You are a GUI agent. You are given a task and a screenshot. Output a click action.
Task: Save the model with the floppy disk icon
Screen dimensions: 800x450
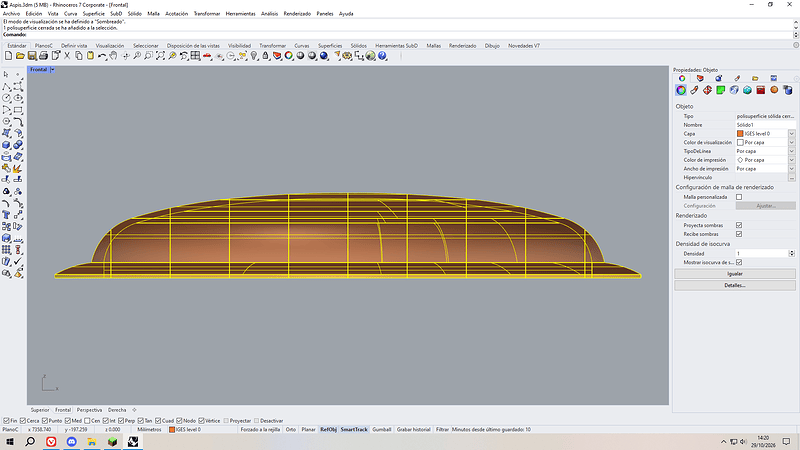pyautogui.click(x=32, y=56)
